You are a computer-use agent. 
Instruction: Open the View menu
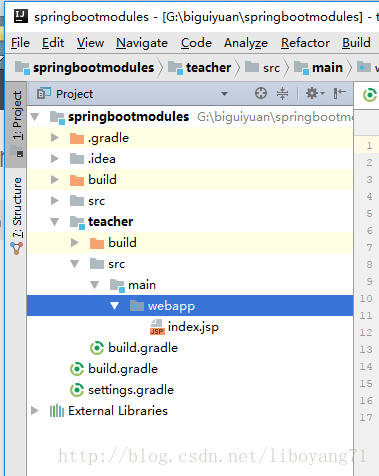coord(90,43)
